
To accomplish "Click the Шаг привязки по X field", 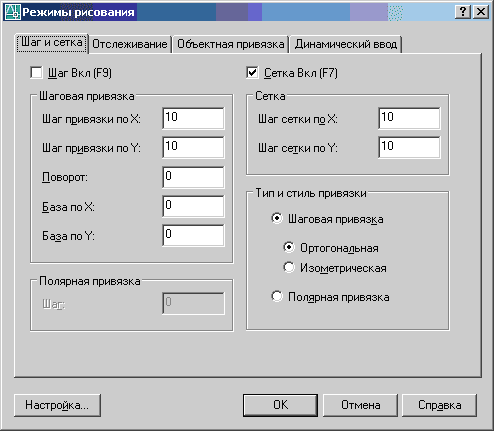I will tap(193, 118).
